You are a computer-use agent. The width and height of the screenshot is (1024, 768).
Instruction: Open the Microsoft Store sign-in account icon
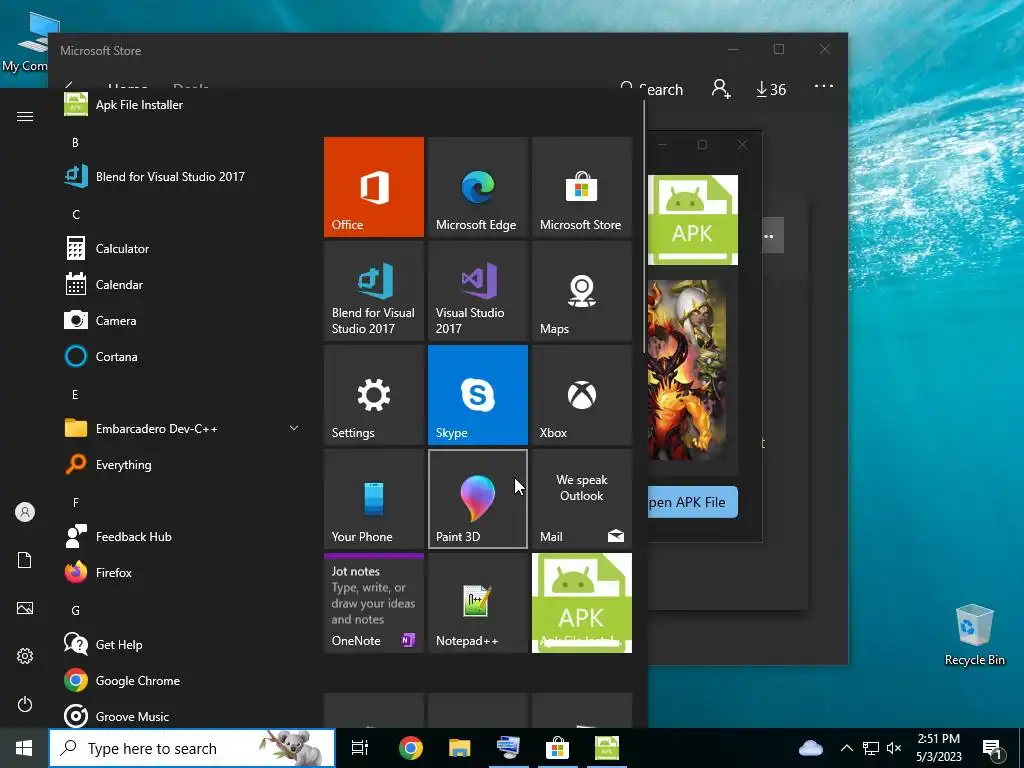721,89
